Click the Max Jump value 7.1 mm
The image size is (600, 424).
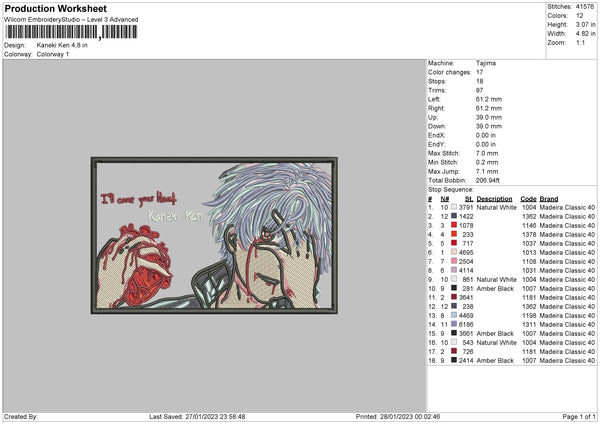click(487, 171)
